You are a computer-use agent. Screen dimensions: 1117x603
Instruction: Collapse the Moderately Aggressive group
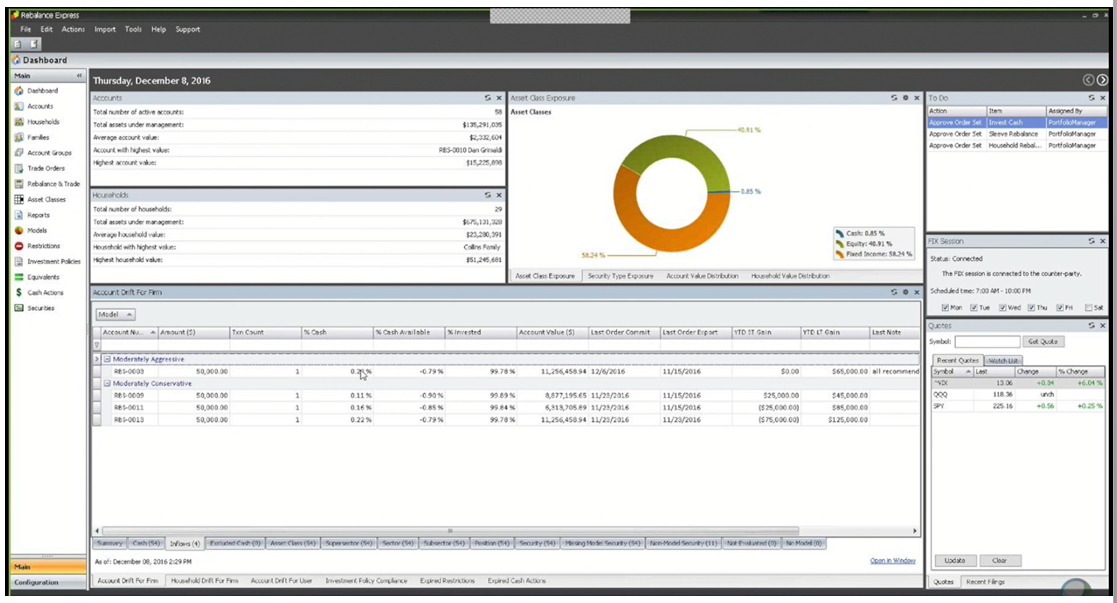point(107,359)
